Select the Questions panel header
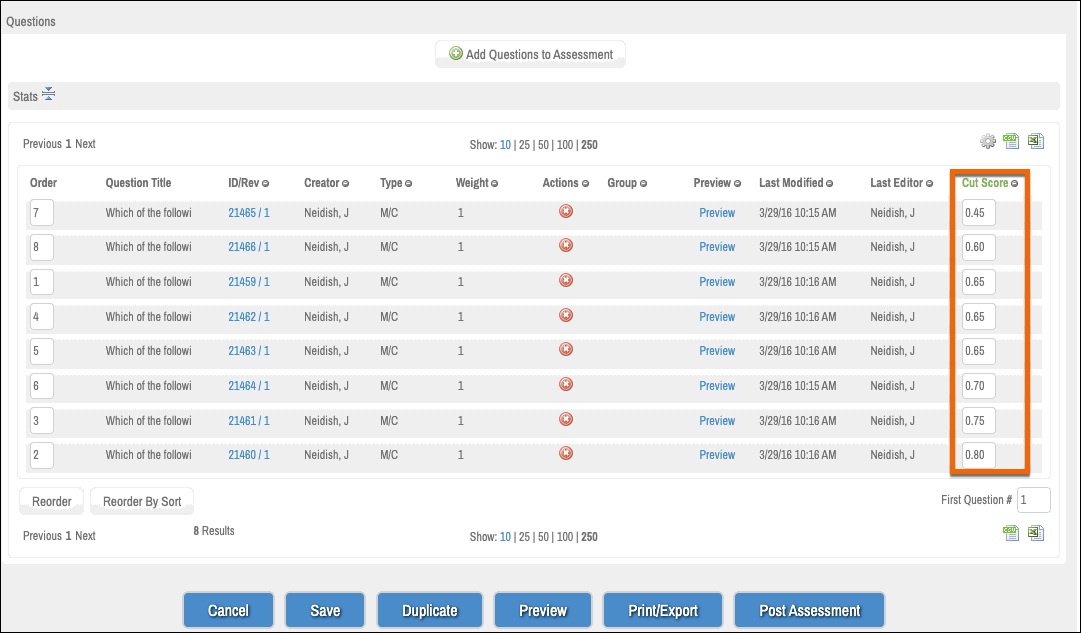 pyautogui.click(x=32, y=20)
